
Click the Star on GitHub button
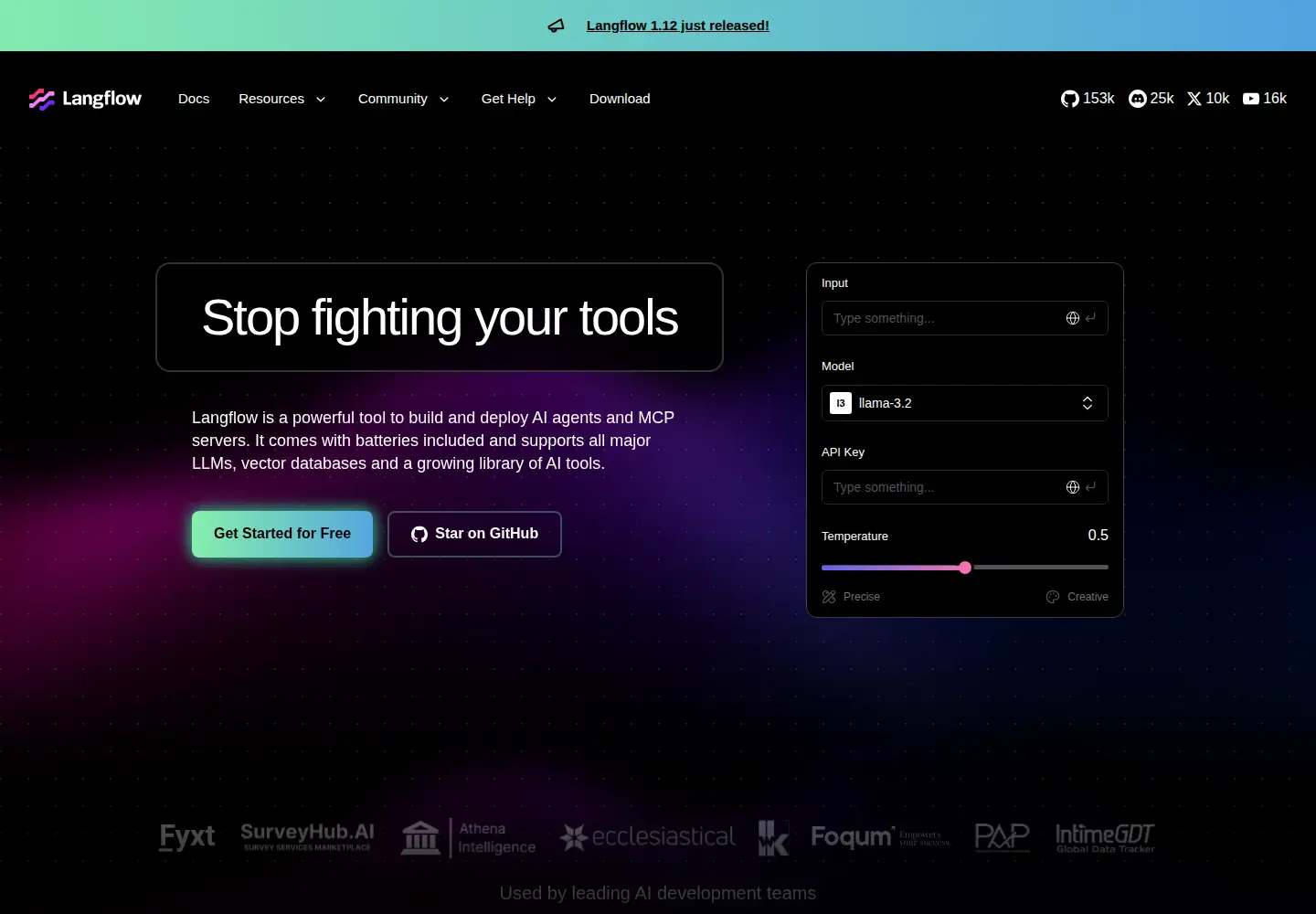point(474,534)
